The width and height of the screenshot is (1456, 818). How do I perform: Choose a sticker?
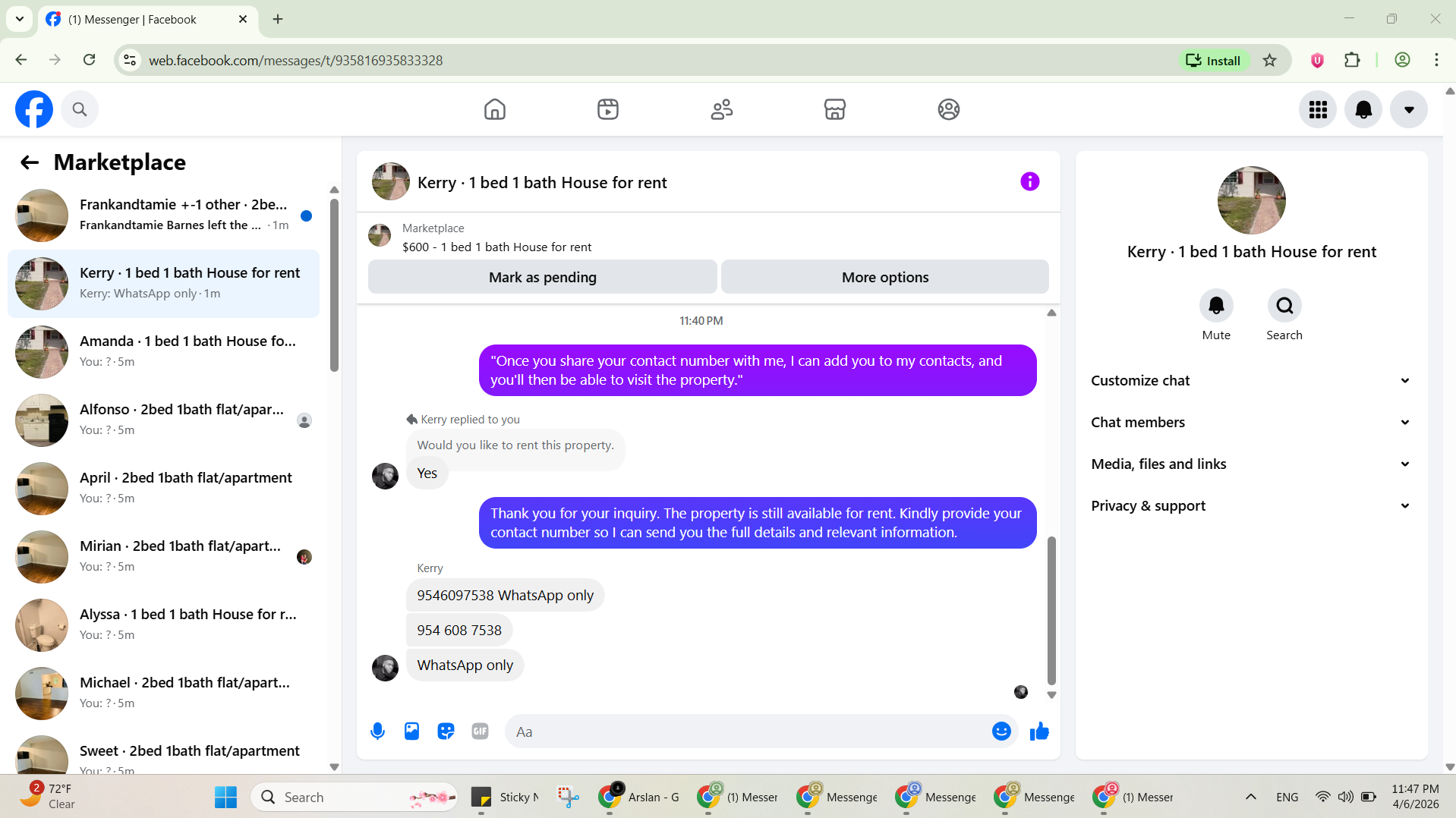[x=446, y=731]
